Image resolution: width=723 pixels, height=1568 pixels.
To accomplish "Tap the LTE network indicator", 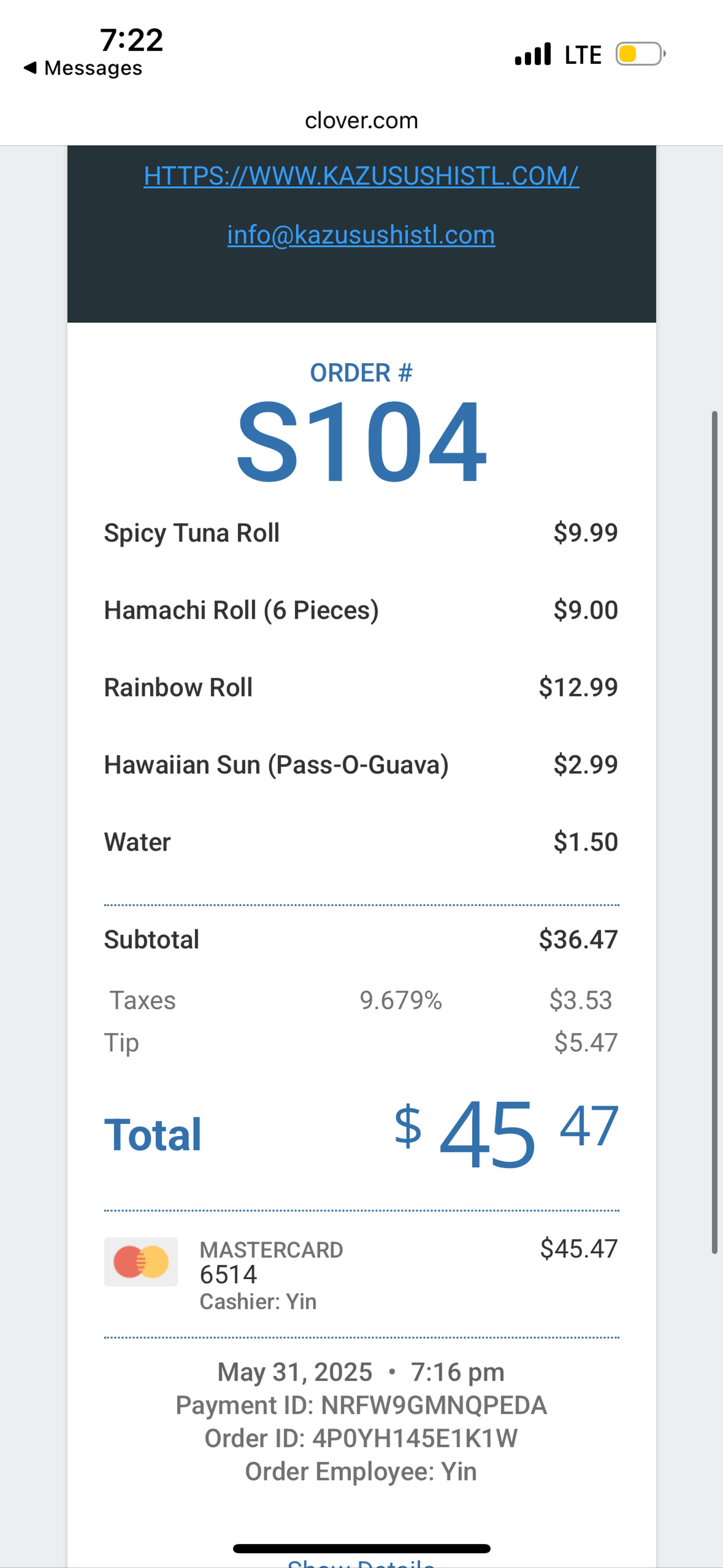I will coord(582,55).
